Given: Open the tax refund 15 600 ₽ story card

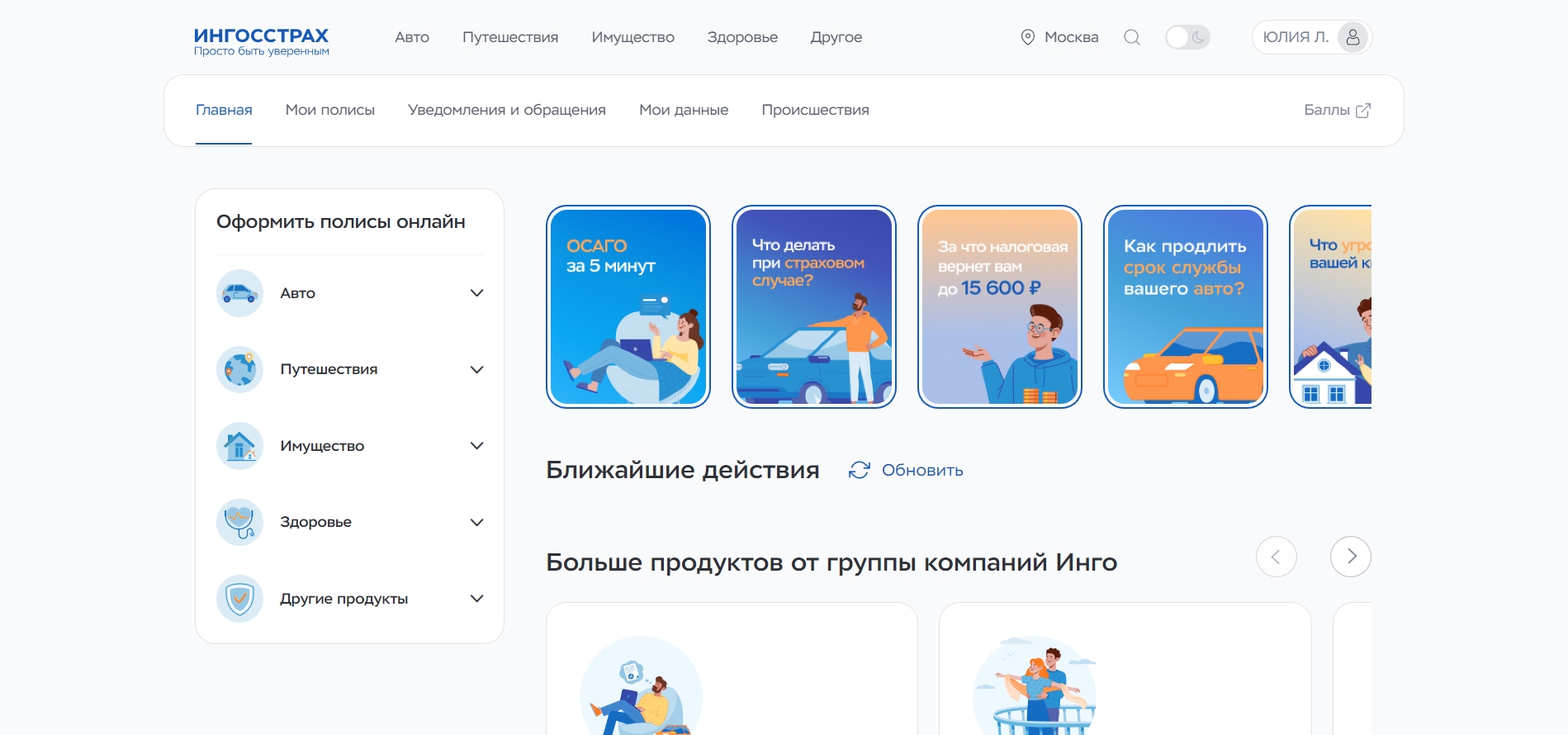Looking at the screenshot, I should tap(1000, 306).
